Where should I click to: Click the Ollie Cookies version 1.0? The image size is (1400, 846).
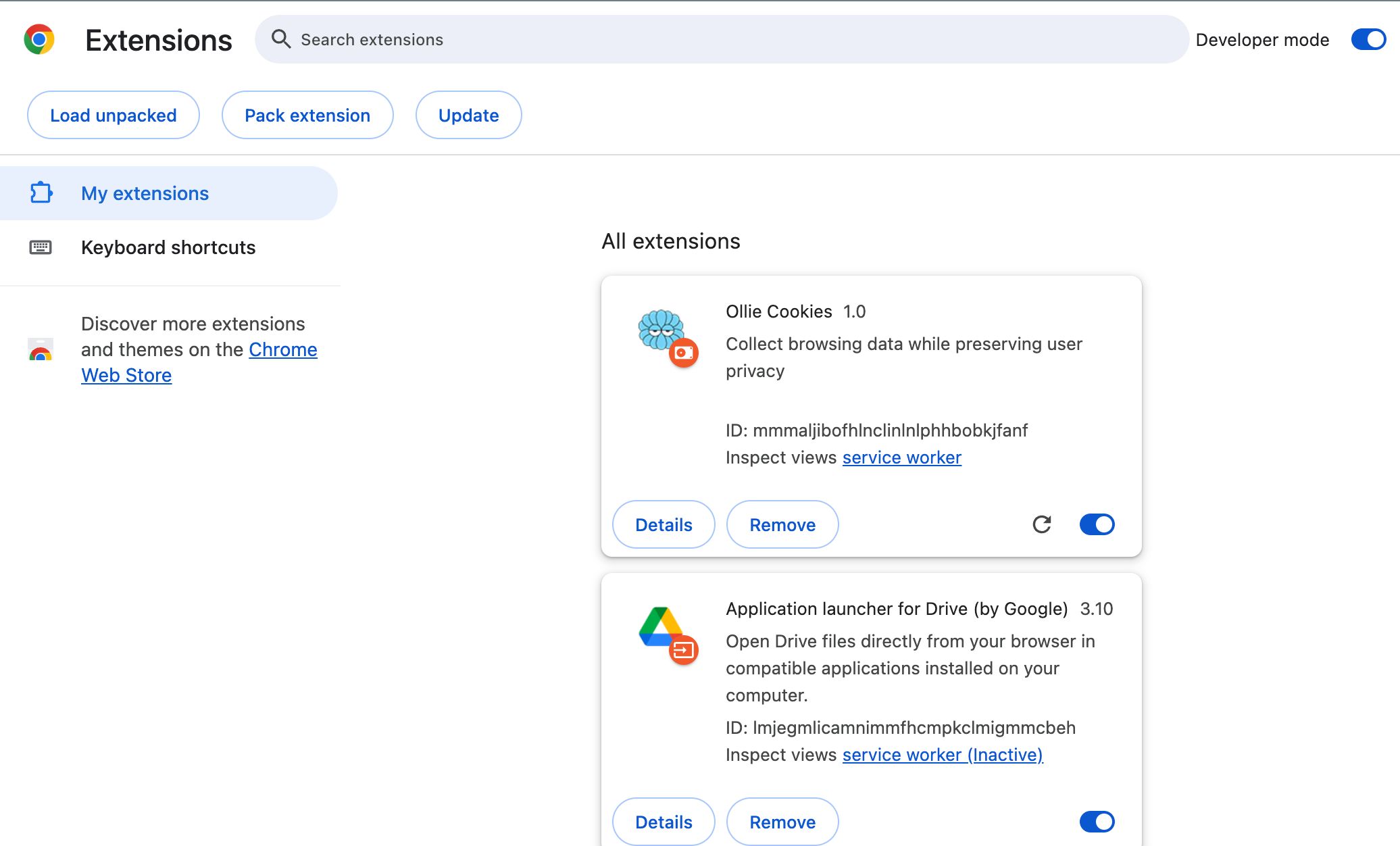854,312
